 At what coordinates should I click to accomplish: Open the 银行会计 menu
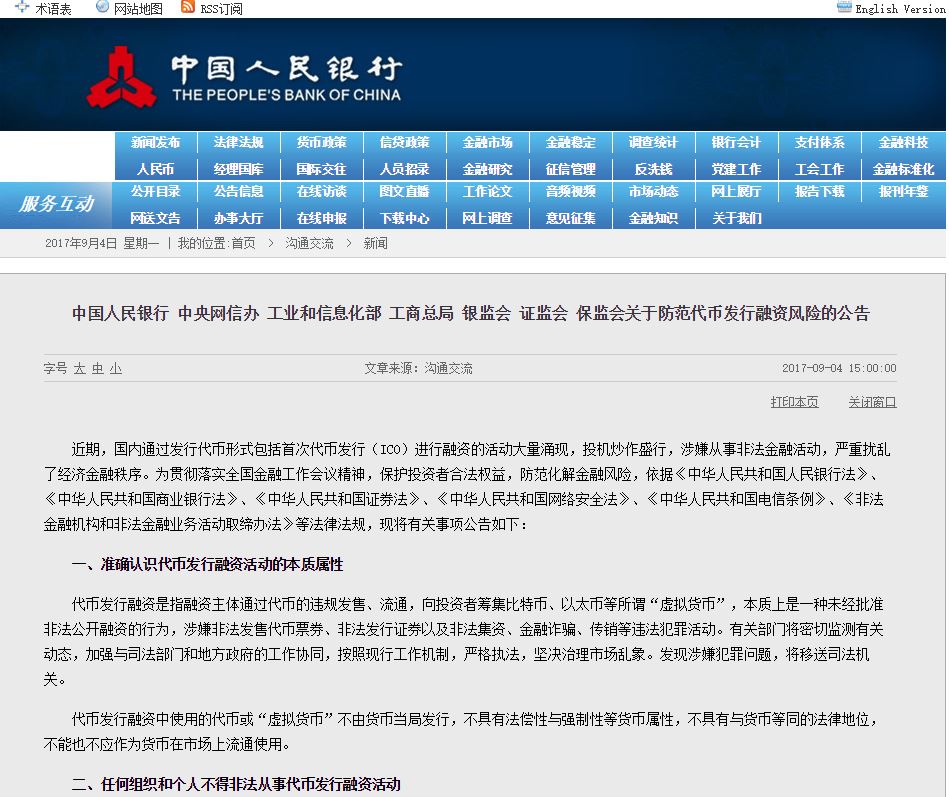coord(736,142)
